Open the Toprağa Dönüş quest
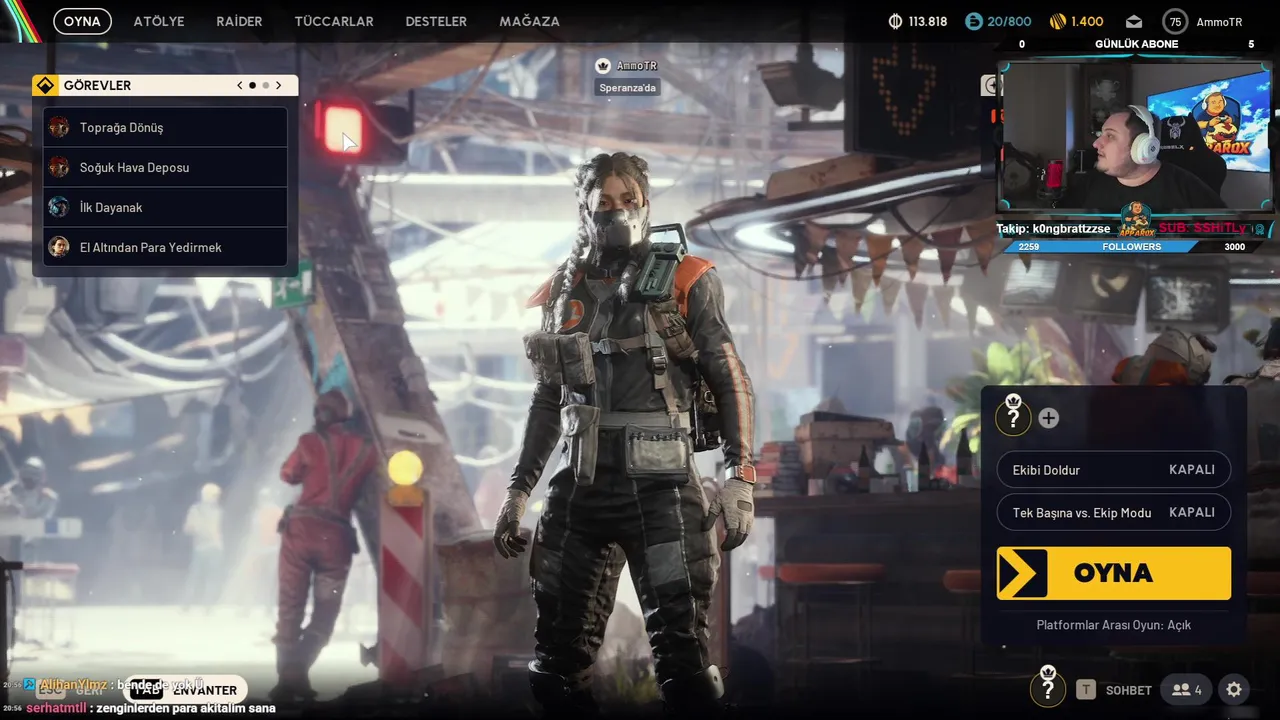 tap(166, 127)
